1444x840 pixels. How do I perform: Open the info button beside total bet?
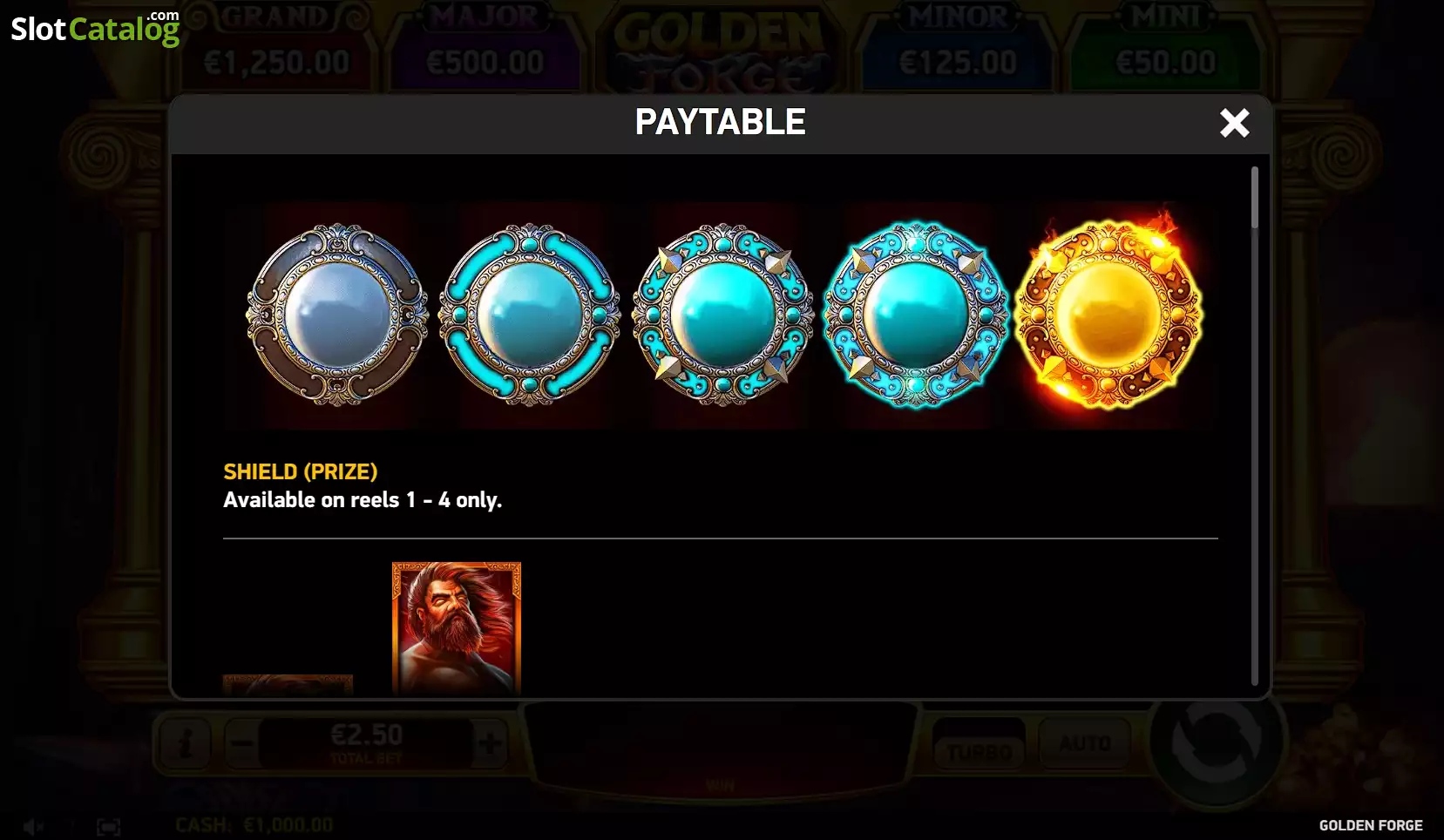point(184,744)
